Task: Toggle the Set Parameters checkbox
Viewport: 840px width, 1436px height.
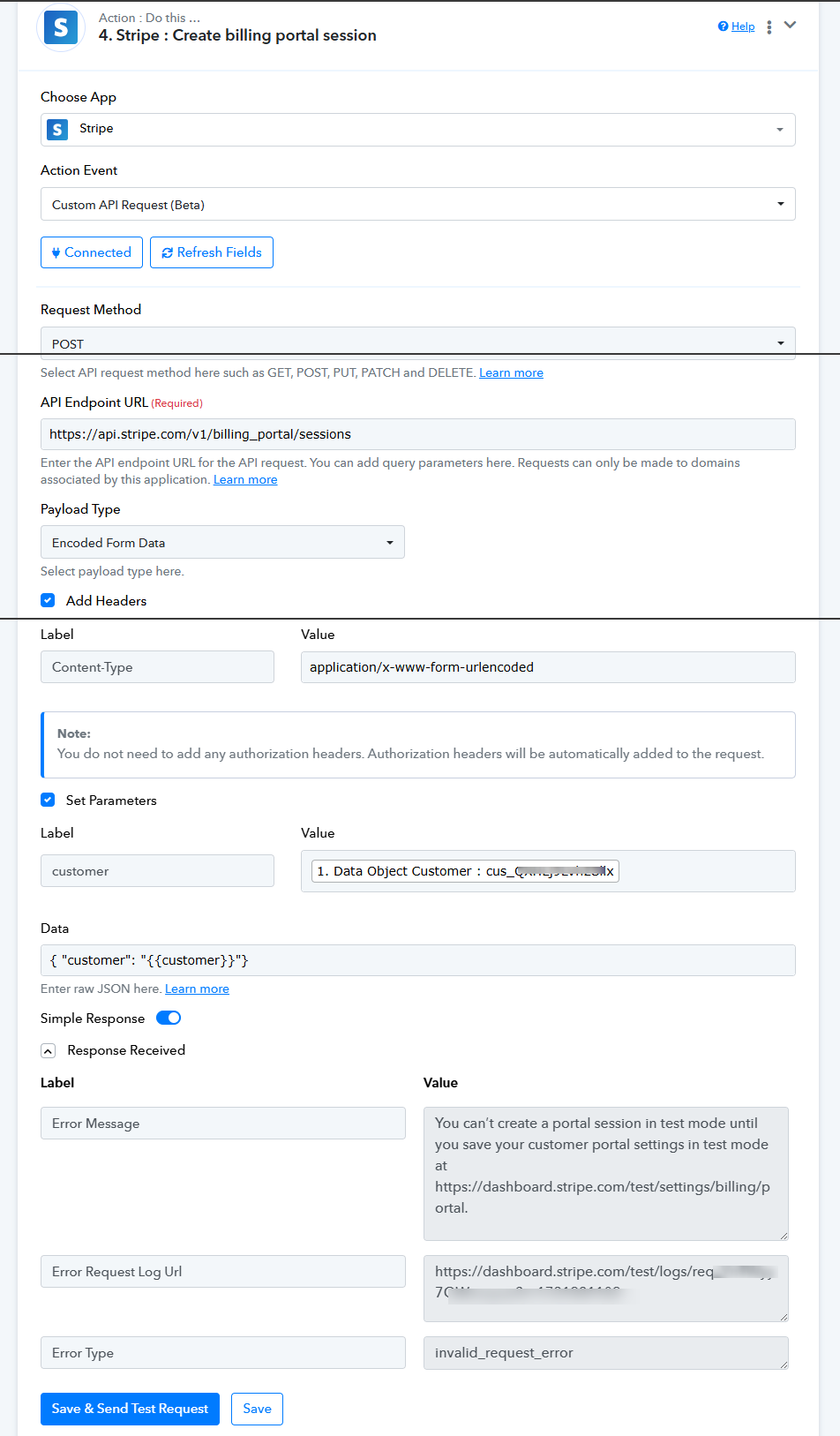Action: 48,800
